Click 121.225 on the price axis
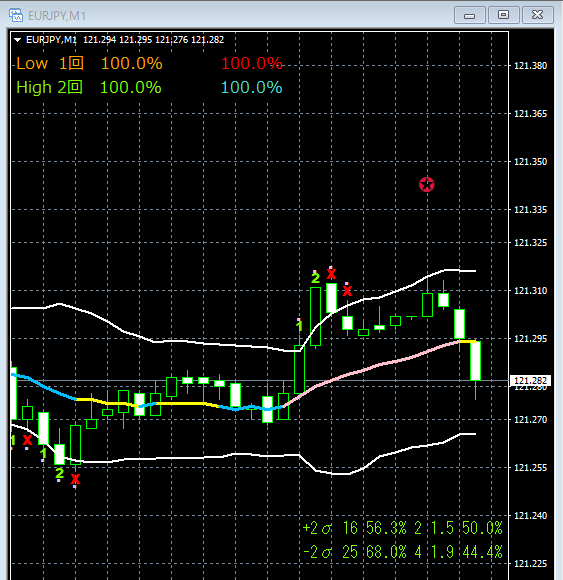563x580 pixels. 530,564
